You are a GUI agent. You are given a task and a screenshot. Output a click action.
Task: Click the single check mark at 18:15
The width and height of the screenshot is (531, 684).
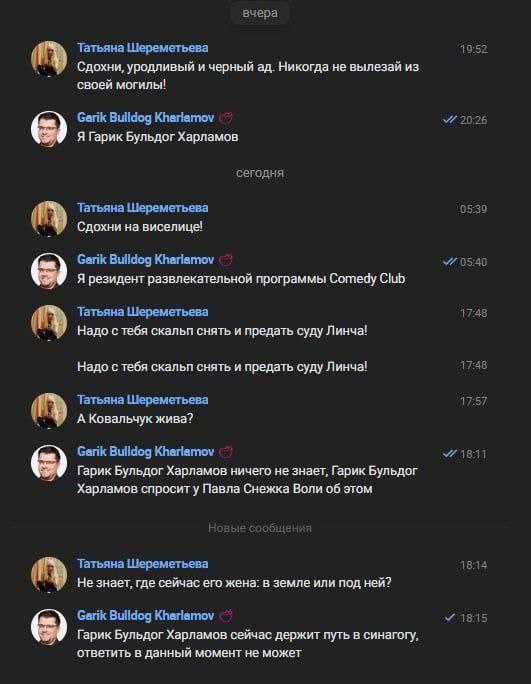450,618
